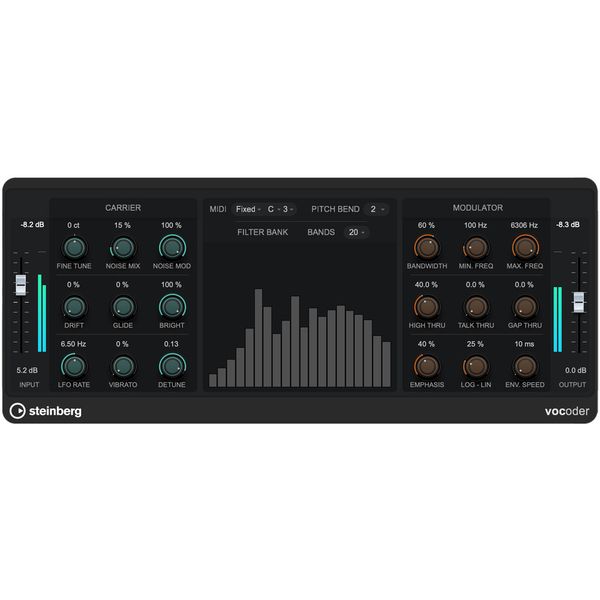This screenshot has height=600, width=600.
Task: Click the Bright knob
Action: pos(172,307)
